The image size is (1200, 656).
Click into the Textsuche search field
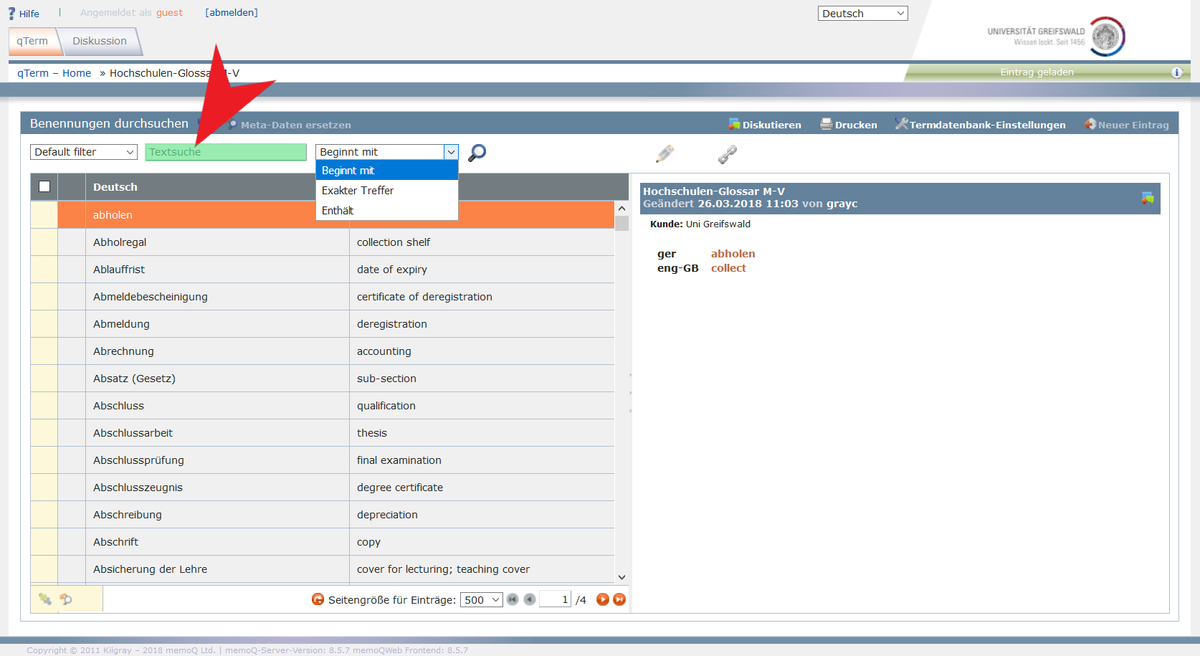(x=225, y=152)
